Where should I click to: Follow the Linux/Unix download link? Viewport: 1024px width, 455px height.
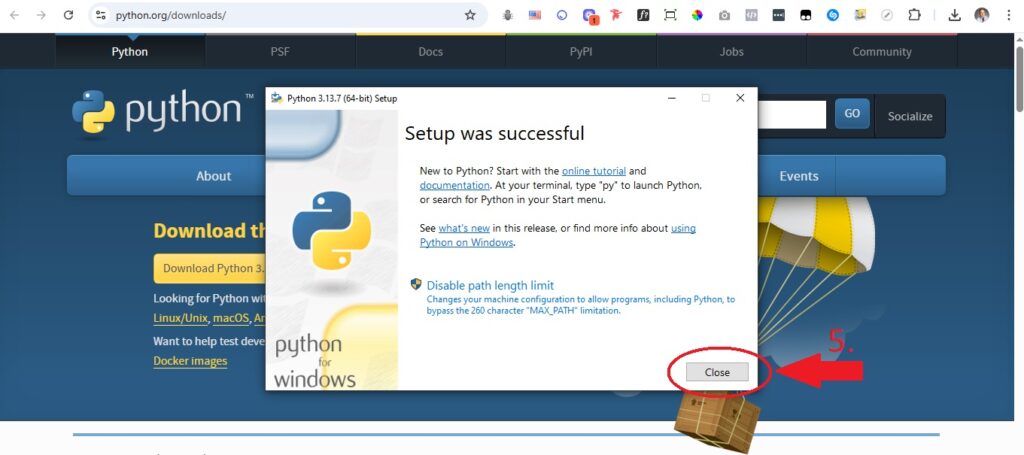pyautogui.click(x=181, y=319)
